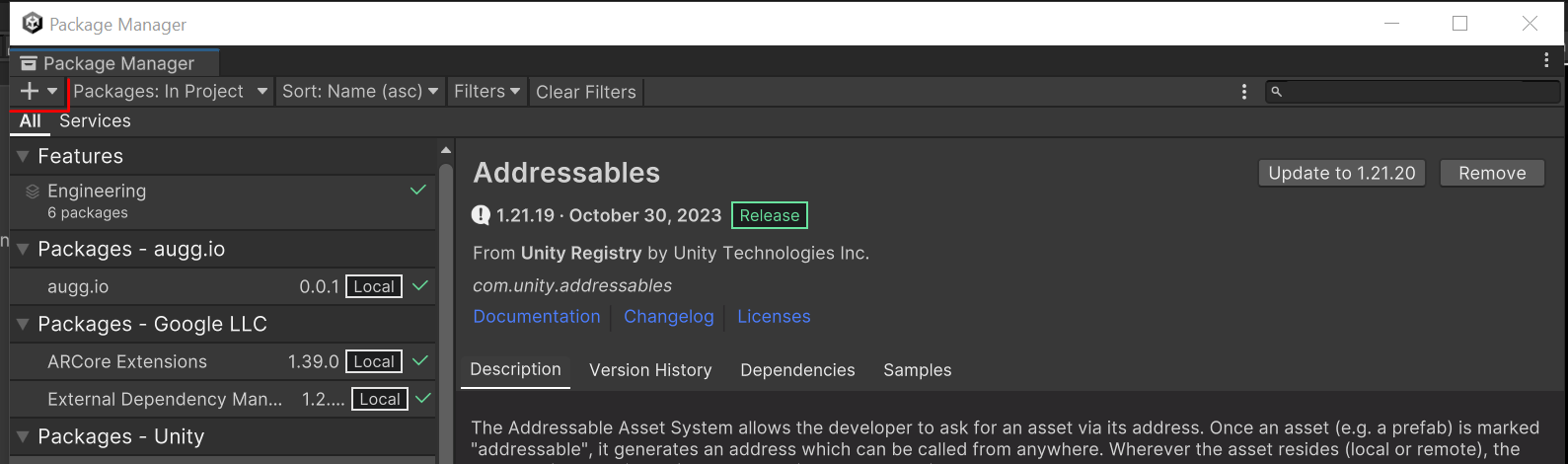
Task: Collapse the Features section
Action: pyautogui.click(x=23, y=156)
